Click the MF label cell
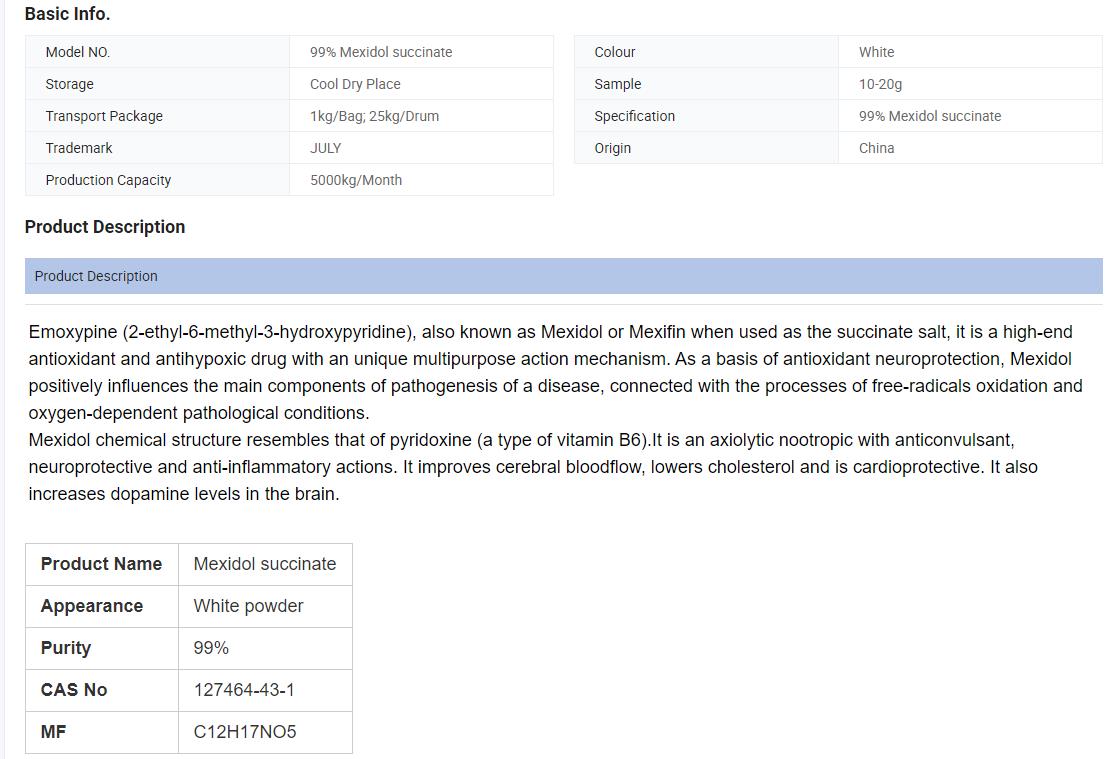Image resolution: width=1108 pixels, height=759 pixels. 54,732
